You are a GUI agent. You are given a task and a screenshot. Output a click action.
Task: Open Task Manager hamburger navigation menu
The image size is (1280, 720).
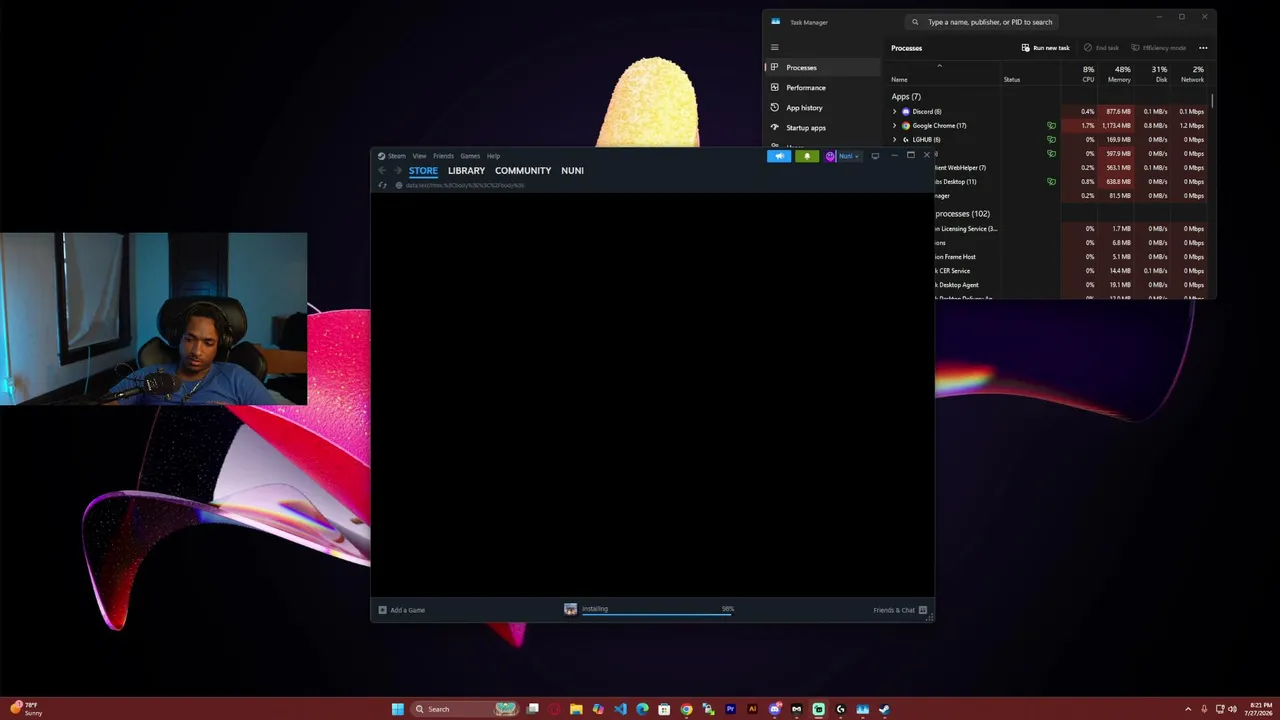pos(774,47)
